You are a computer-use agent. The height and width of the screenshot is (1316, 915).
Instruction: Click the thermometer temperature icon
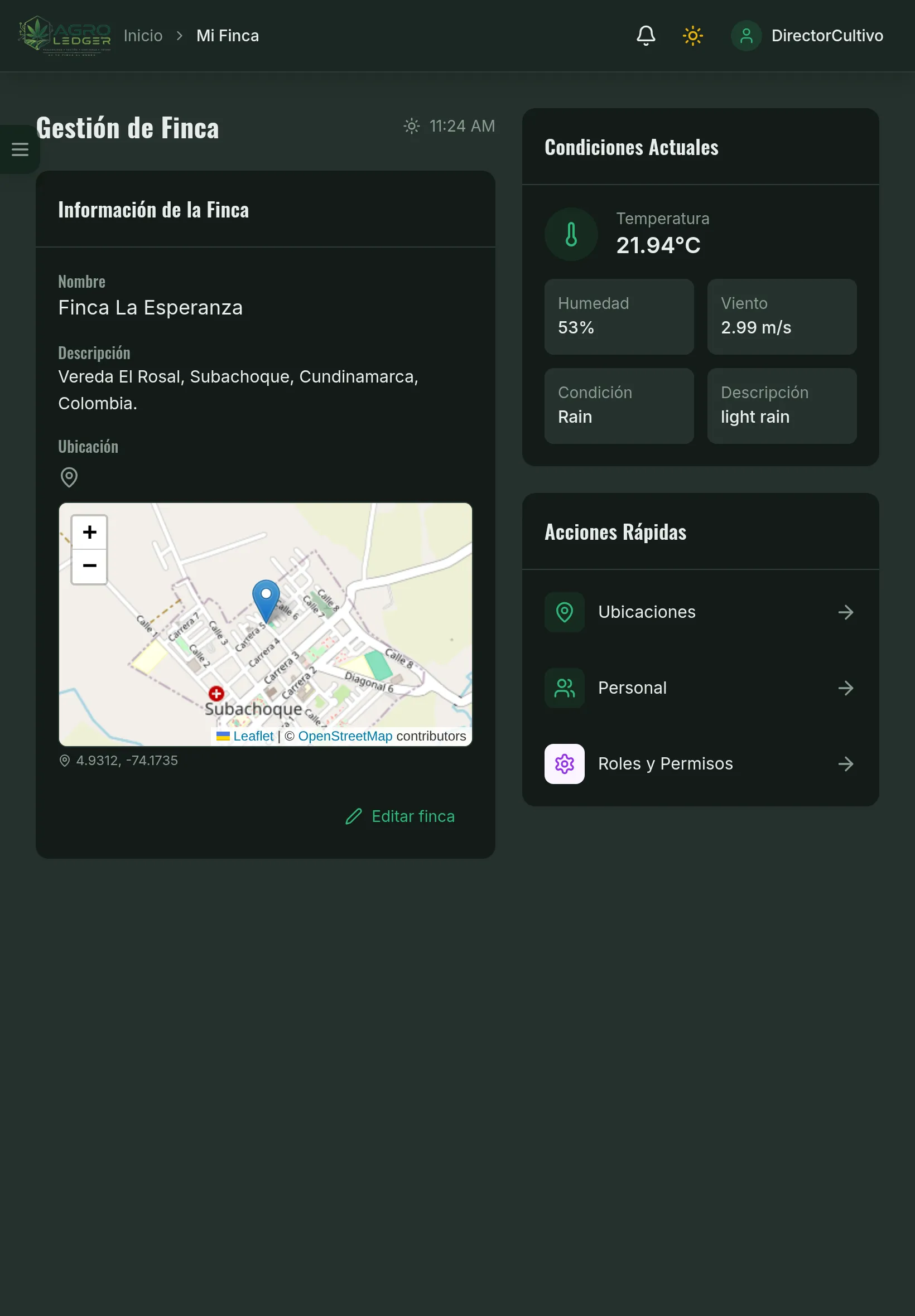click(571, 234)
